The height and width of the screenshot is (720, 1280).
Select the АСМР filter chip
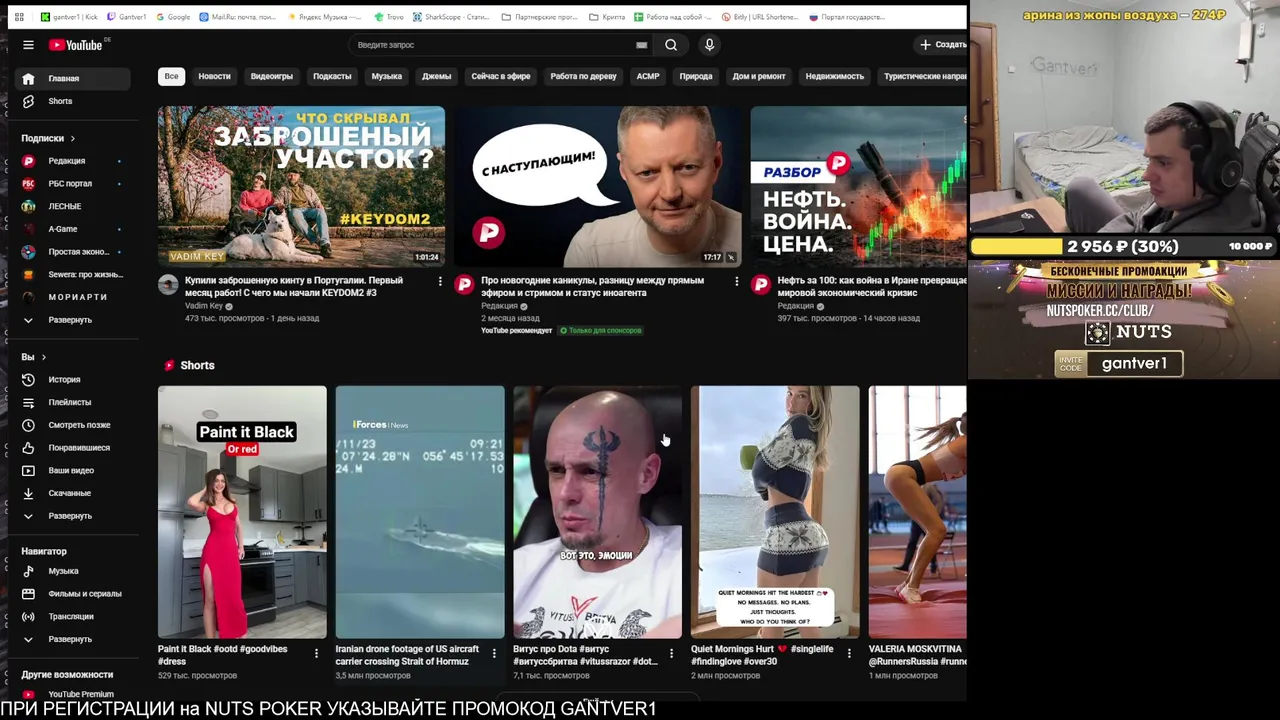coord(648,76)
